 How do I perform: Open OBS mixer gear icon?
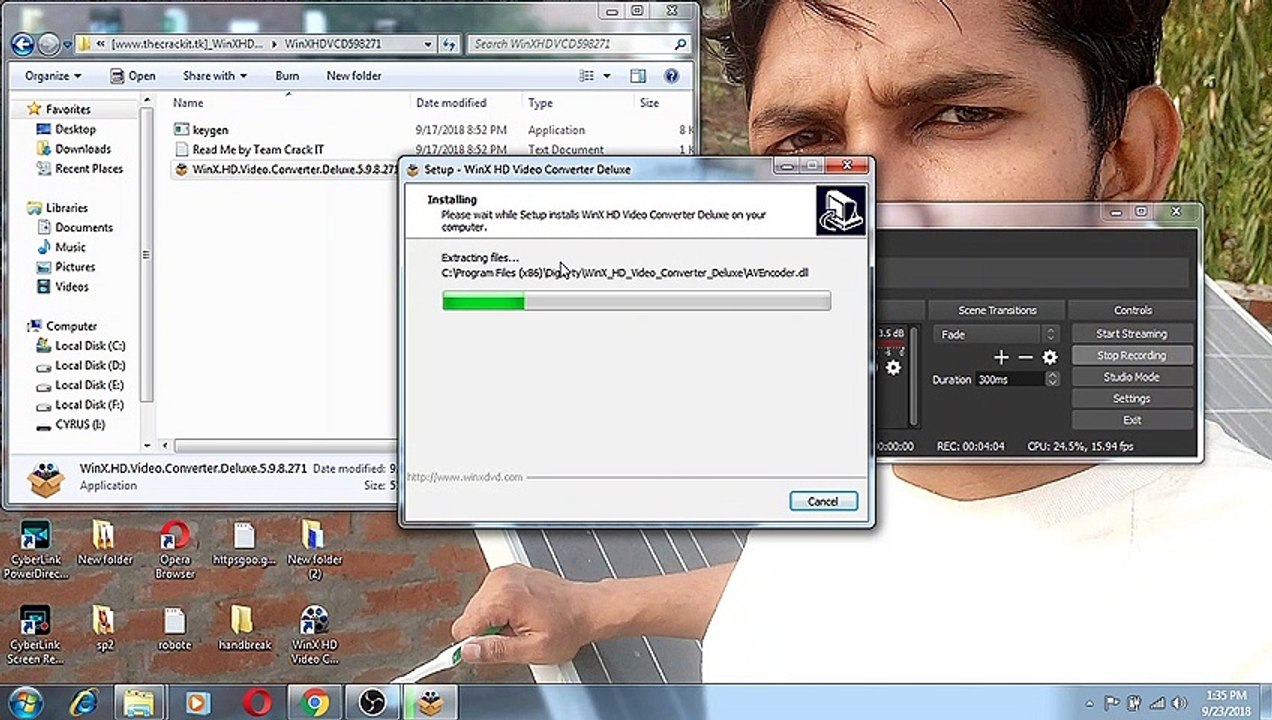coord(893,368)
